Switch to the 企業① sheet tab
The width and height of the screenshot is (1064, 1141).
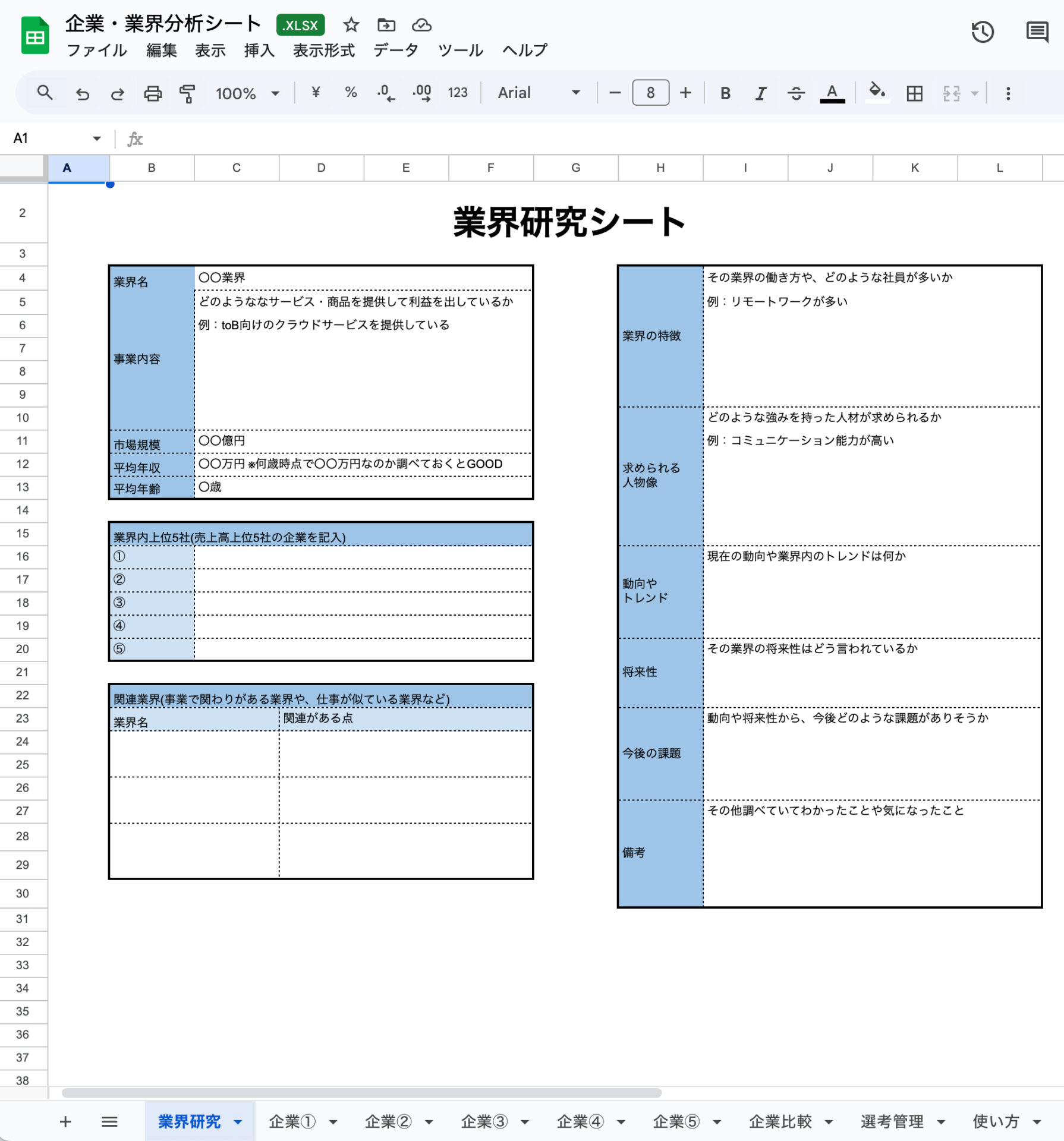pos(292,1121)
